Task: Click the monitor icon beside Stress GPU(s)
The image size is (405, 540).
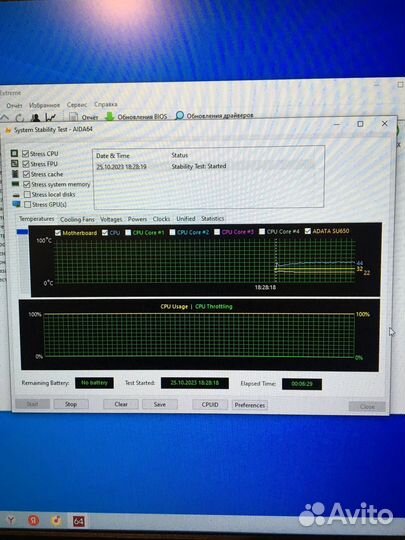Action: point(16,204)
